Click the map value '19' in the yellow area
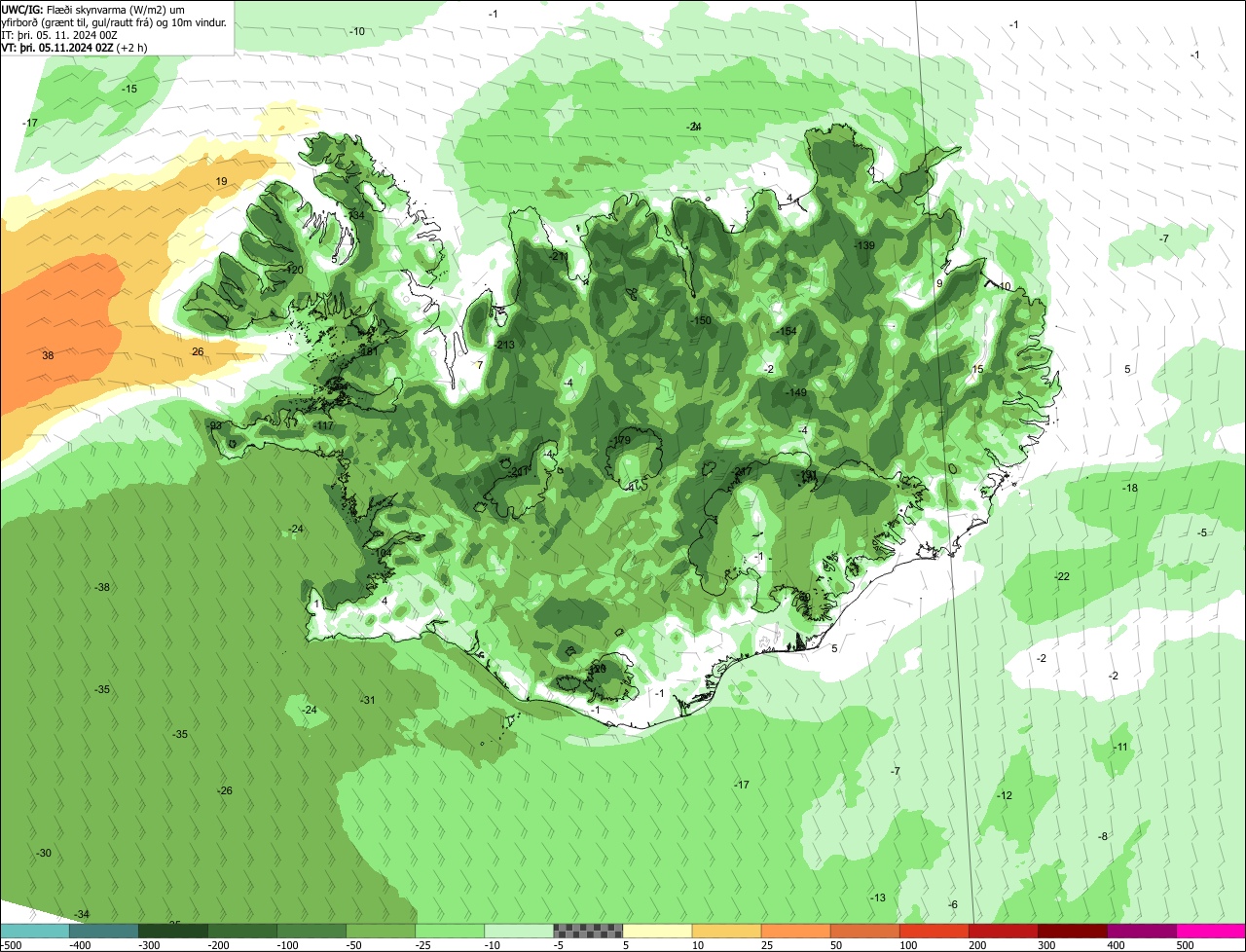Viewport: 1246px width, 952px height. coord(221,182)
